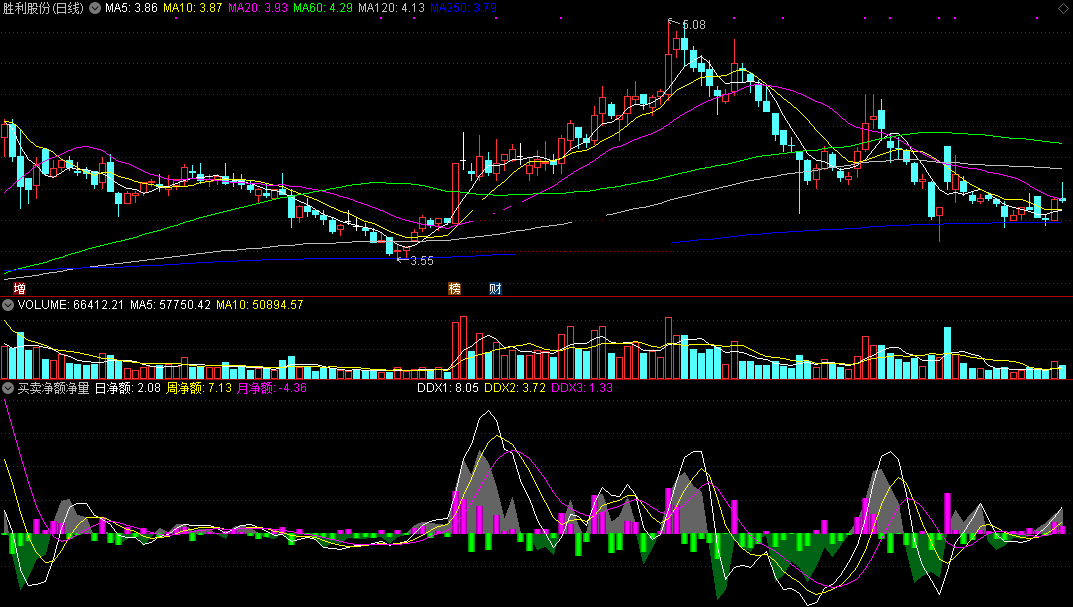Click the yellow MA10: 3.87 label

pos(192,8)
